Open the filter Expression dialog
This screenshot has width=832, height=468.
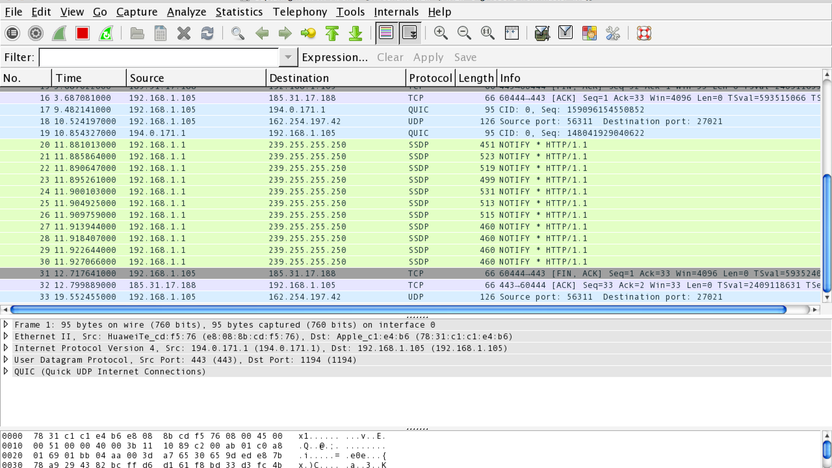pos(334,57)
